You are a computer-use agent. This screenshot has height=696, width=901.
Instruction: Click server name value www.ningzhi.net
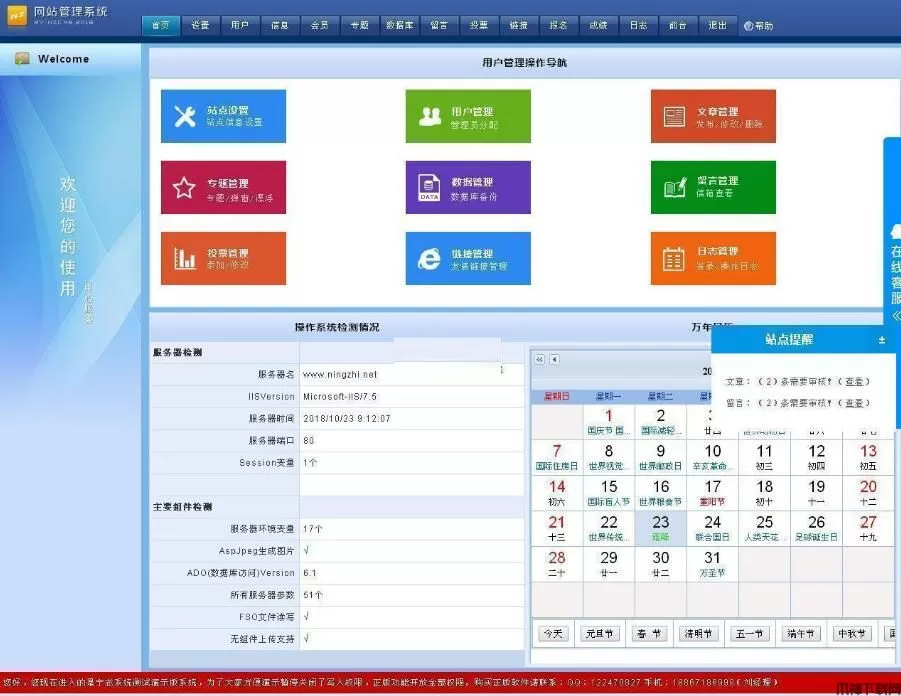coord(340,375)
